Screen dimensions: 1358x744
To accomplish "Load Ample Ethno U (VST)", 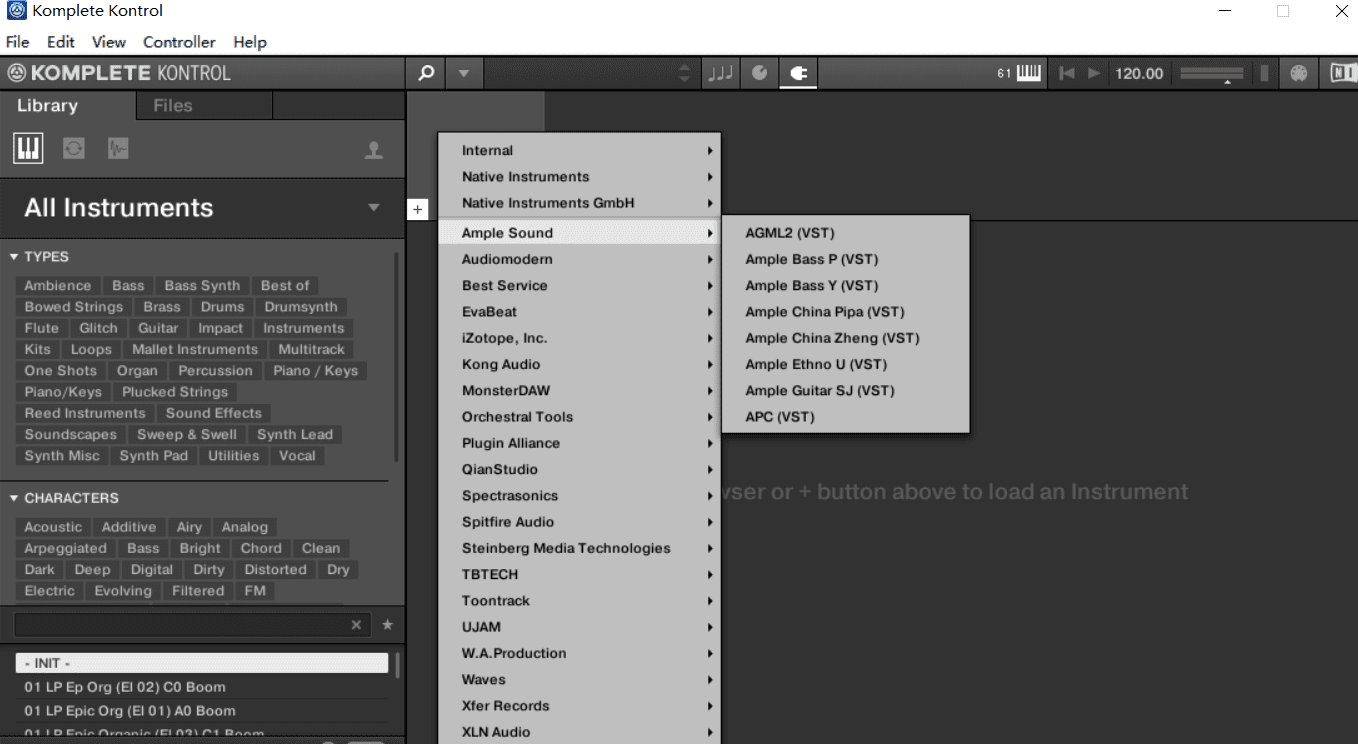I will (x=845, y=364).
